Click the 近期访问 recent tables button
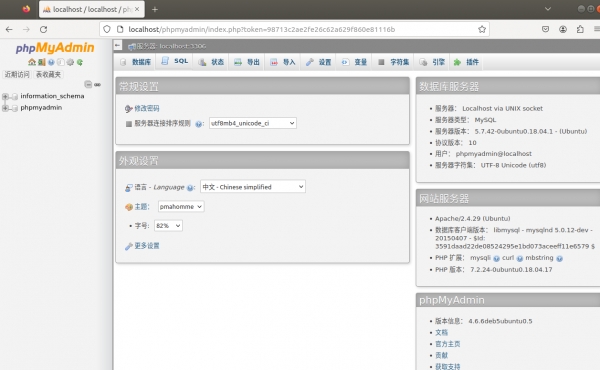The width and height of the screenshot is (600, 370). [x=17, y=75]
